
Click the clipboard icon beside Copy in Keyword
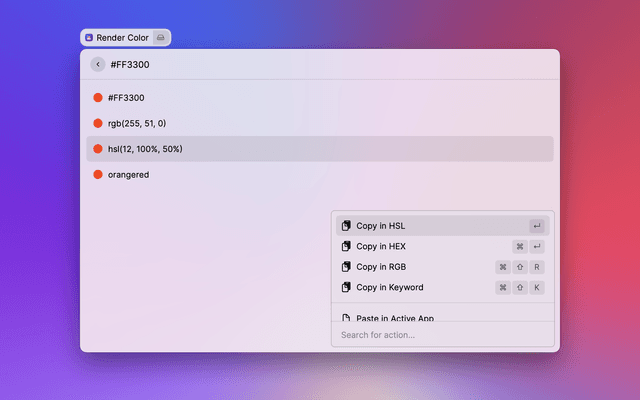(x=346, y=288)
